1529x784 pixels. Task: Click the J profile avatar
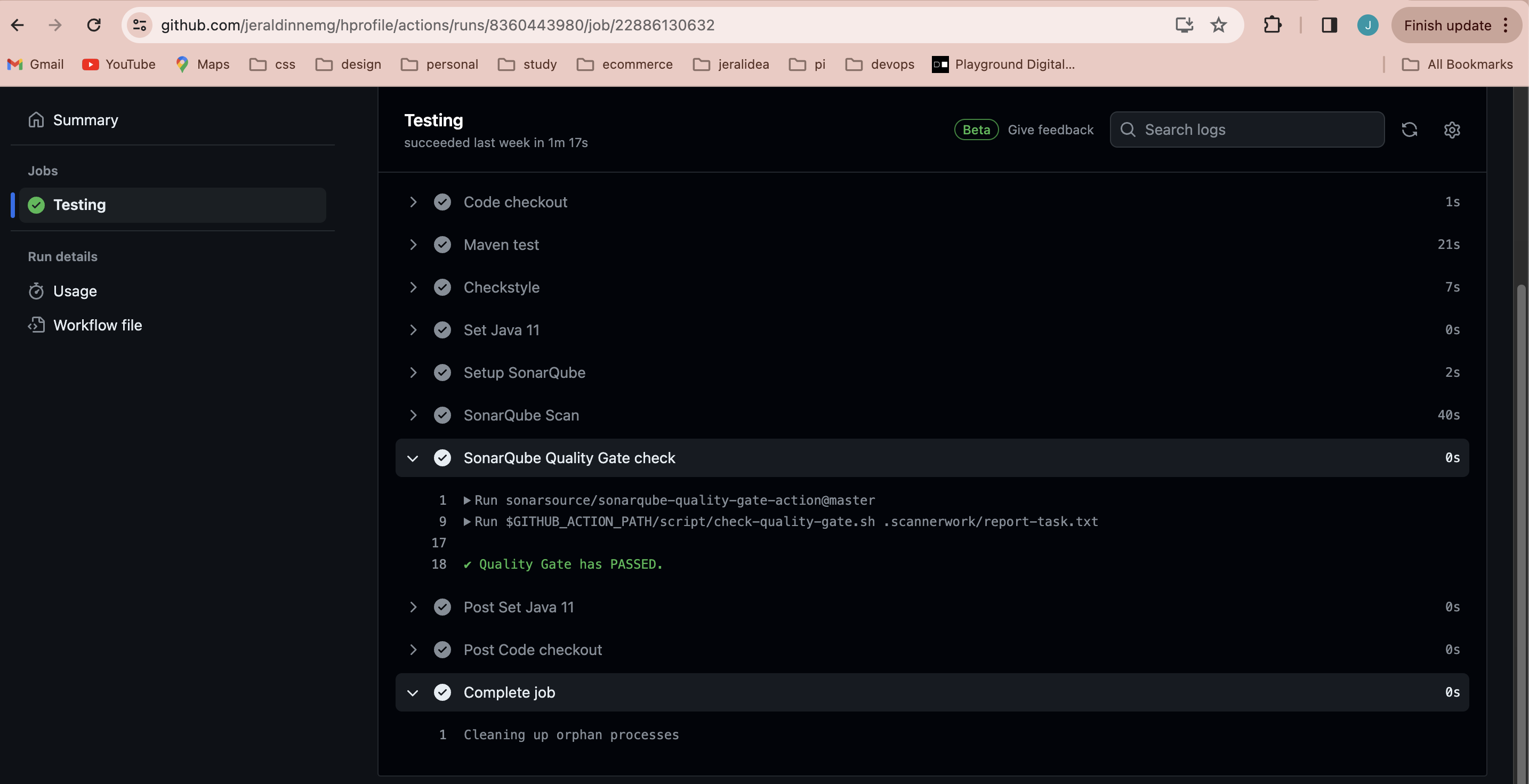tap(1367, 25)
